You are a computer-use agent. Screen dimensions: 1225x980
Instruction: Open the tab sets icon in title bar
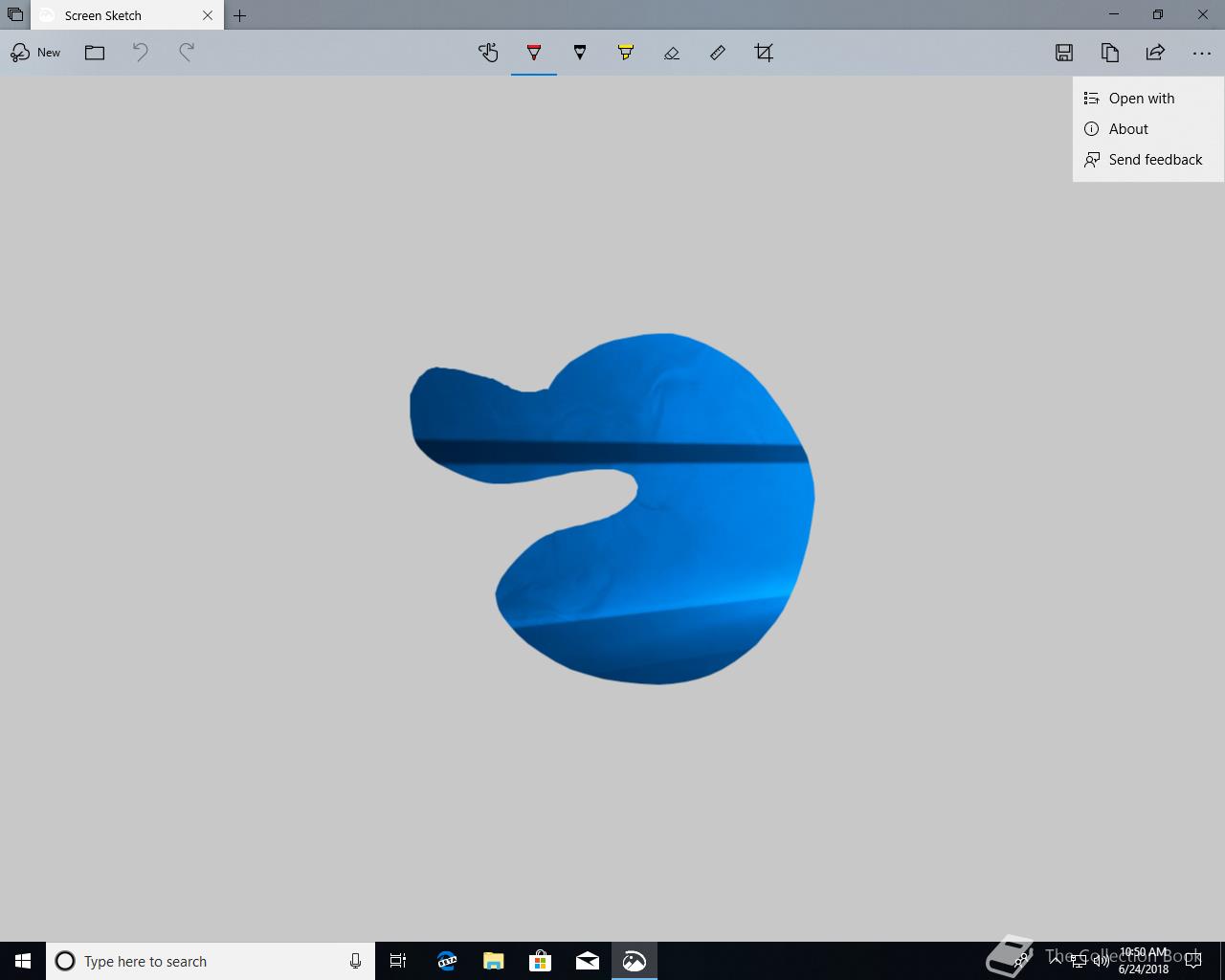pos(15,15)
